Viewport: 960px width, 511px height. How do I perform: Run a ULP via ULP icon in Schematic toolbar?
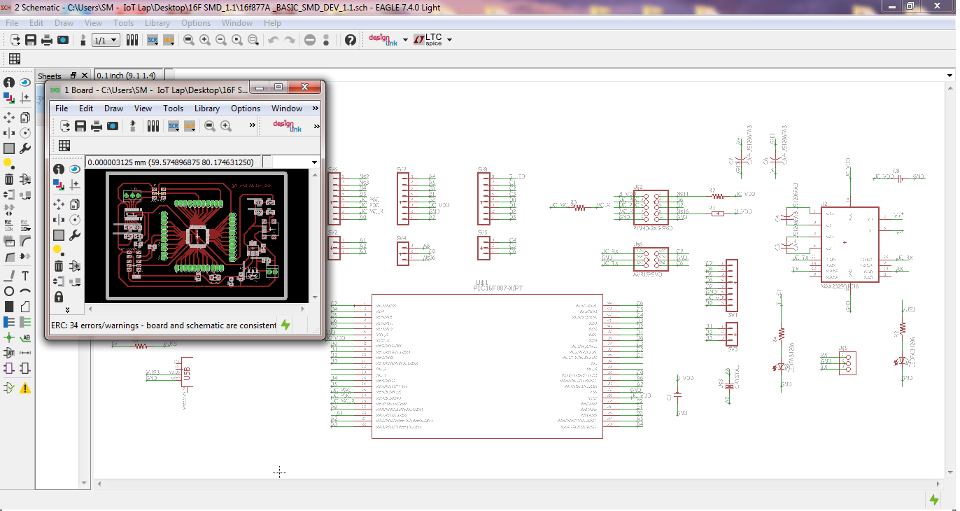168,40
